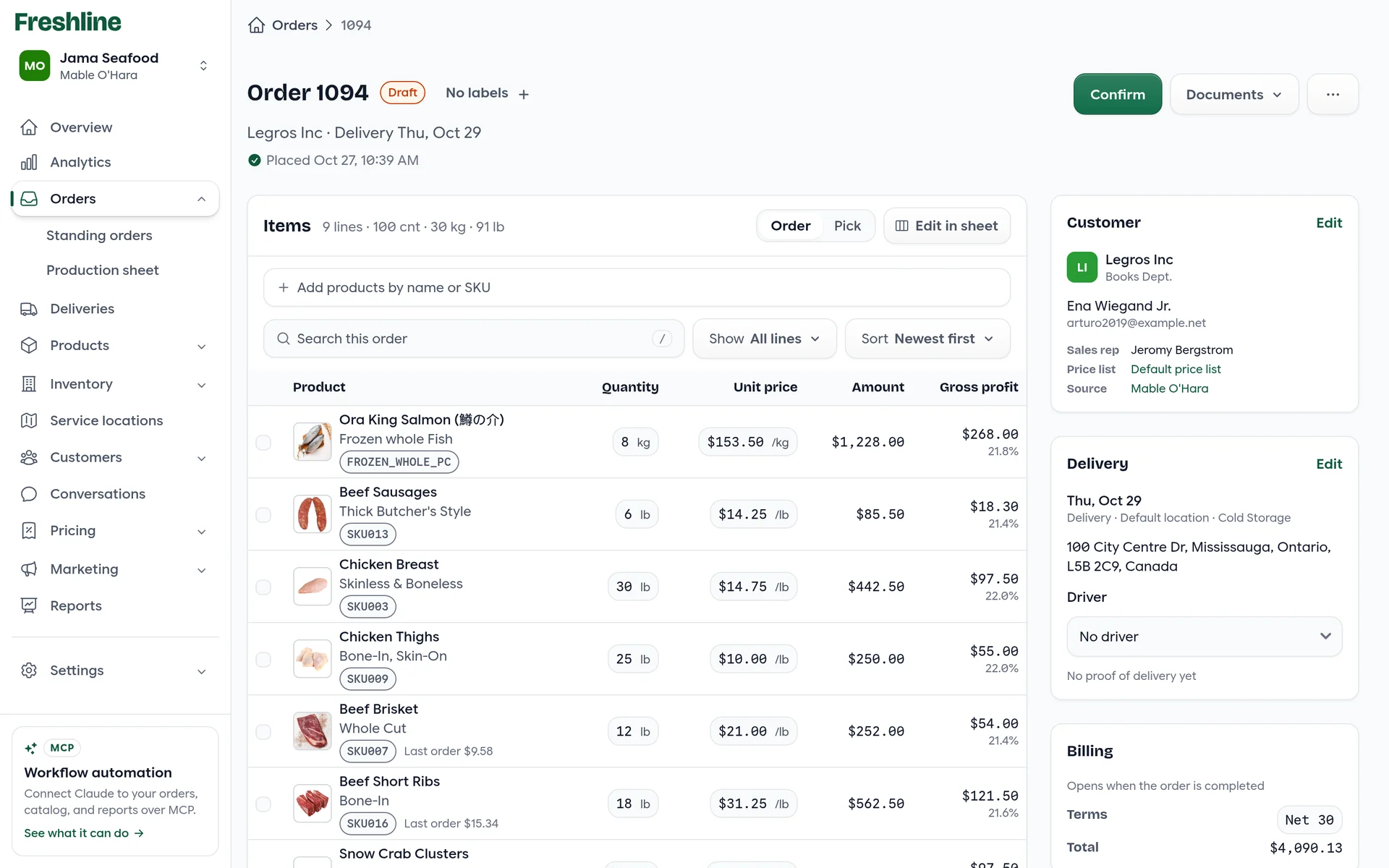This screenshot has width=1389, height=868.
Task: Open Standing orders in the sidebar
Action: point(99,236)
